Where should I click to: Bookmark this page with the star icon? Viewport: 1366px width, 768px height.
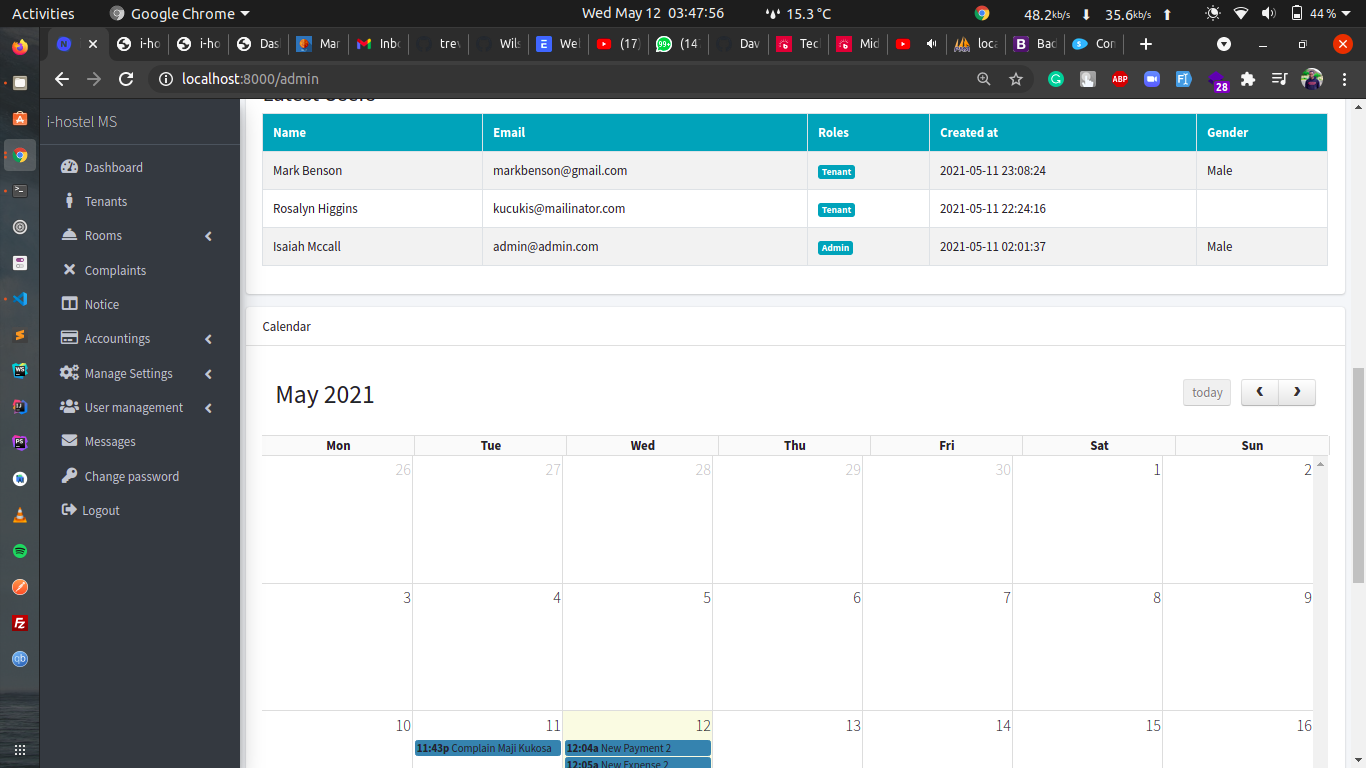point(1016,79)
